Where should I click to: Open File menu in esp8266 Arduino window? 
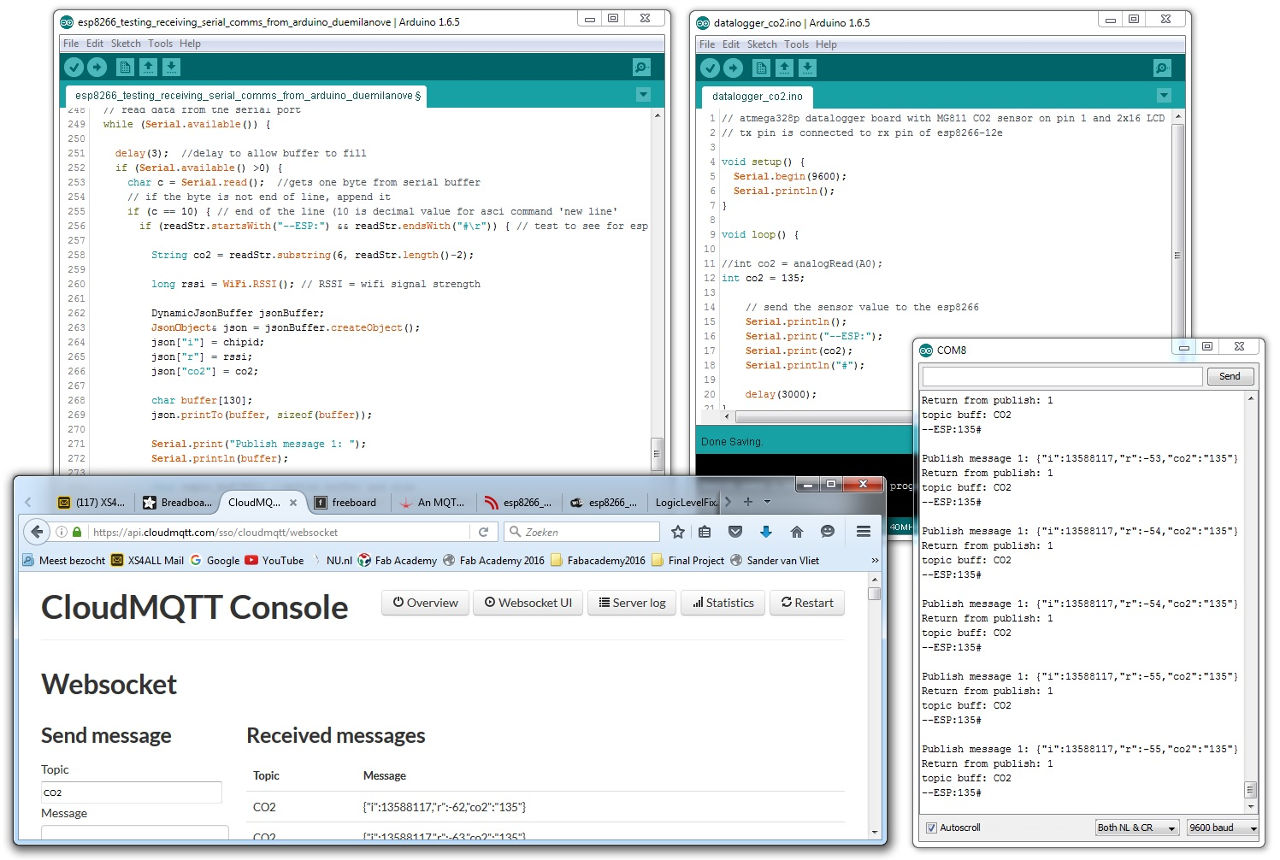70,44
